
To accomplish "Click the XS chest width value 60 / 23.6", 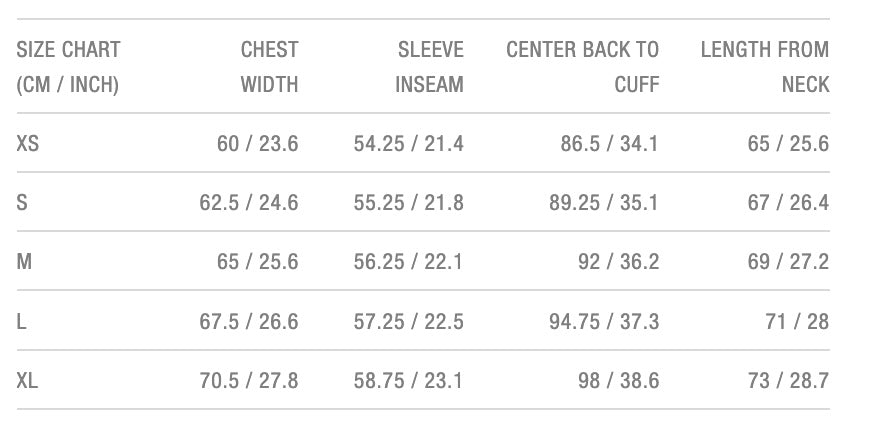I will click(x=257, y=144).
